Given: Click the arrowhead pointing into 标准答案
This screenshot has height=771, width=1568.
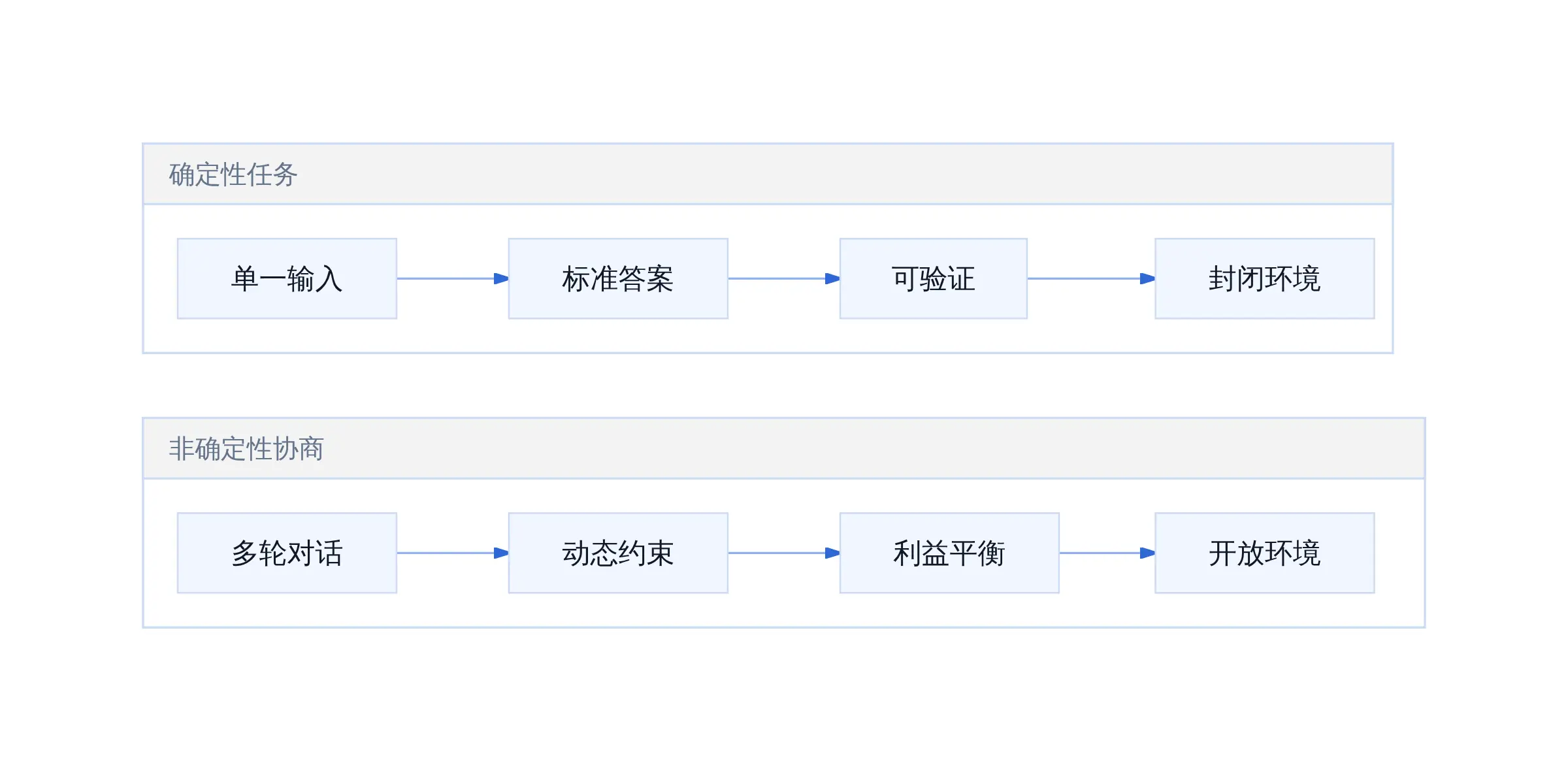Looking at the screenshot, I should click(x=502, y=278).
